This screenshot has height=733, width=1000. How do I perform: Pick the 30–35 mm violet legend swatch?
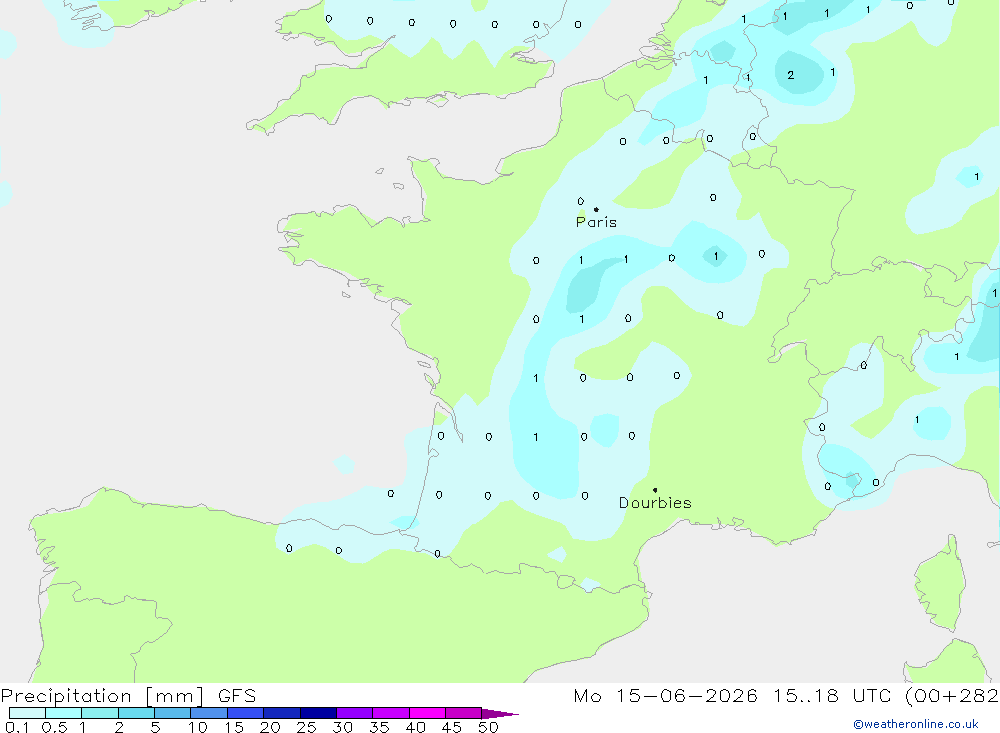[354, 713]
